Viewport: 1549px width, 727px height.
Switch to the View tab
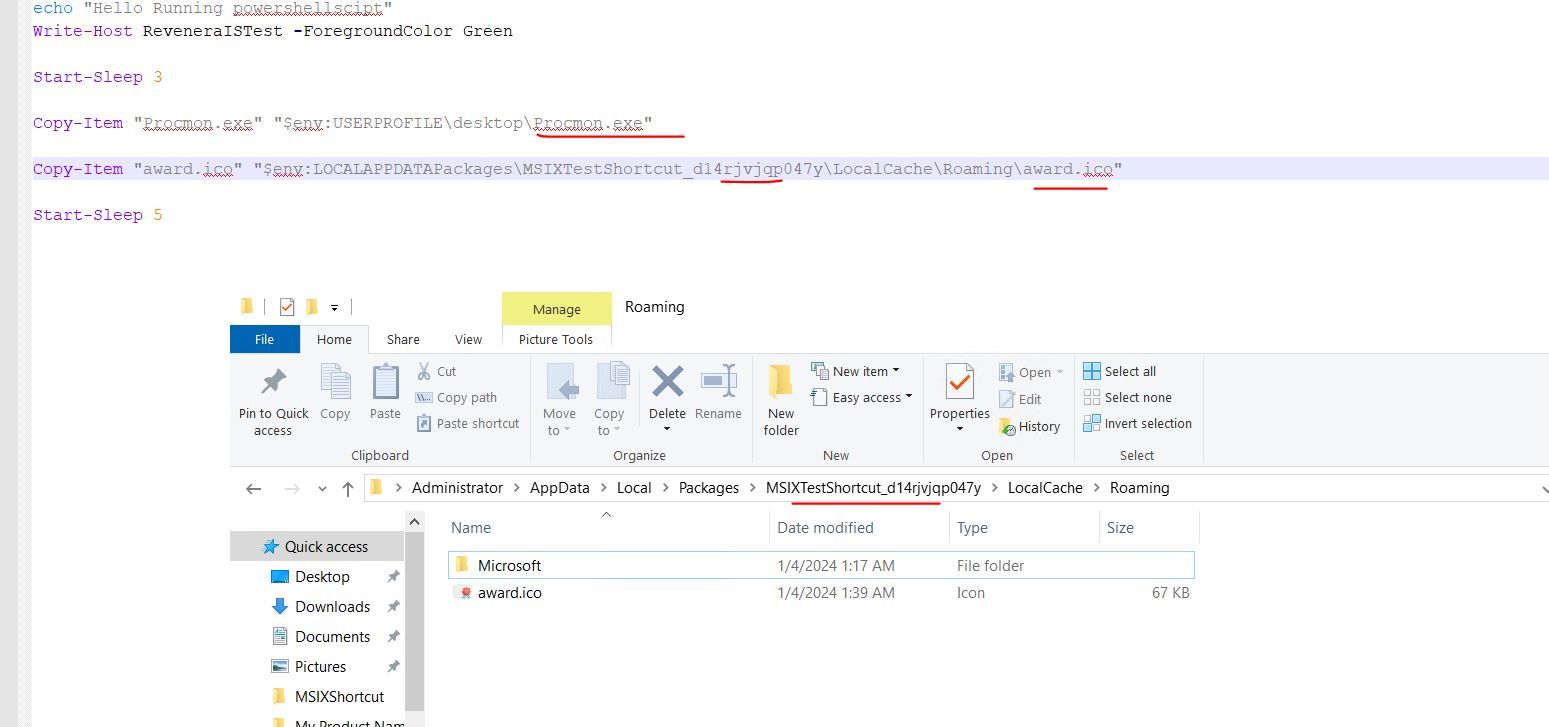click(467, 339)
